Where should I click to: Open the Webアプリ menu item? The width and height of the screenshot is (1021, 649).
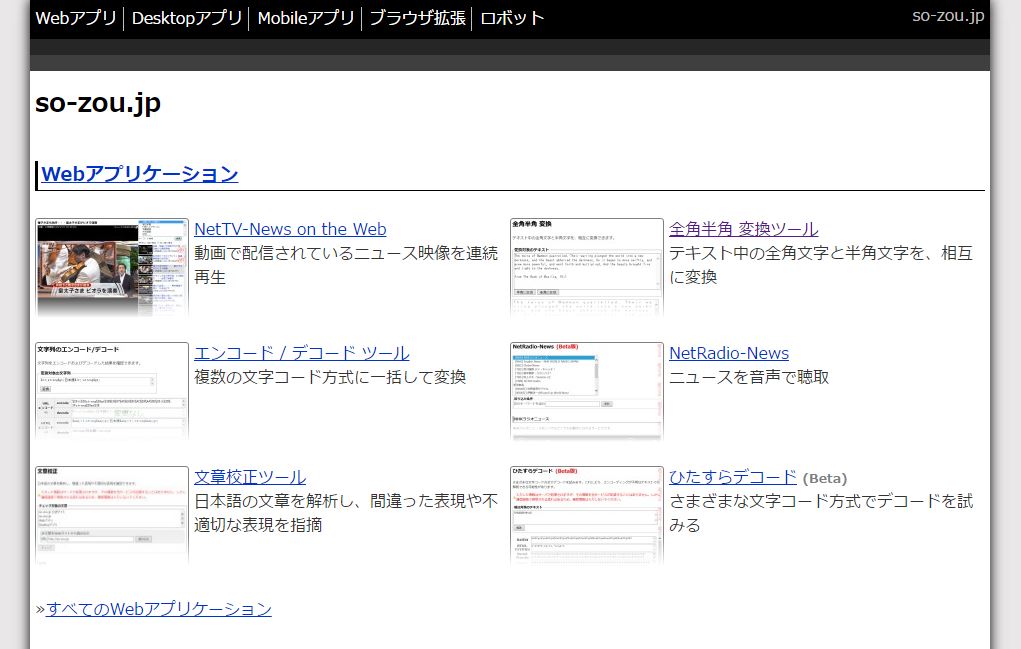point(76,18)
